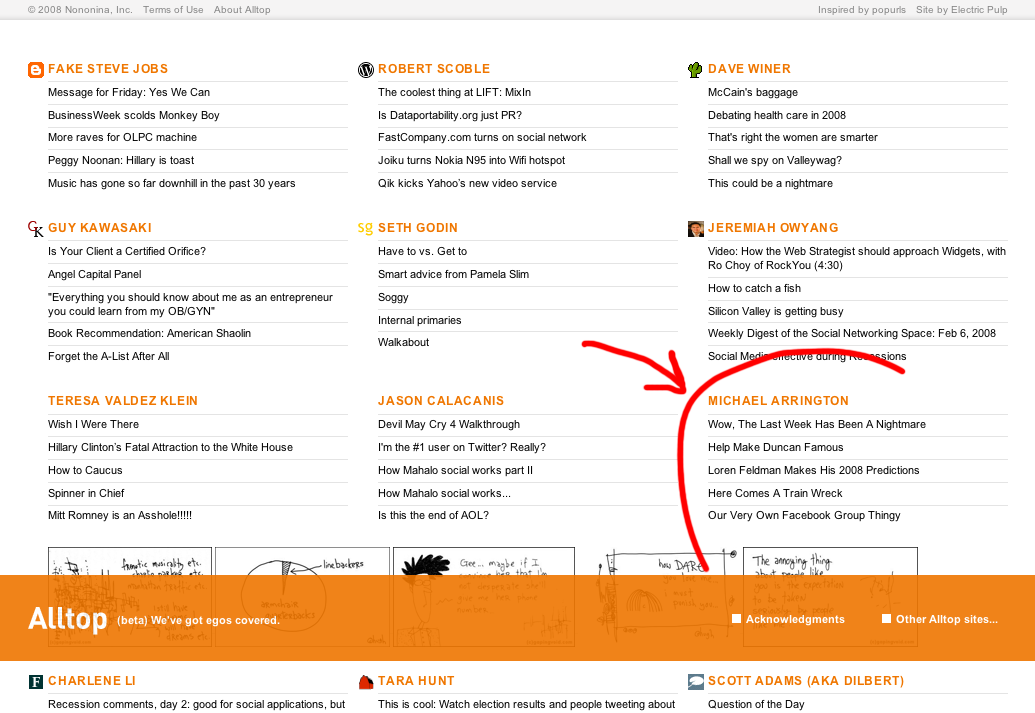Viewport: 1035px width, 713px height.
Task: Open the TERESA VALDEZ KLEIN heading
Action: 123,401
